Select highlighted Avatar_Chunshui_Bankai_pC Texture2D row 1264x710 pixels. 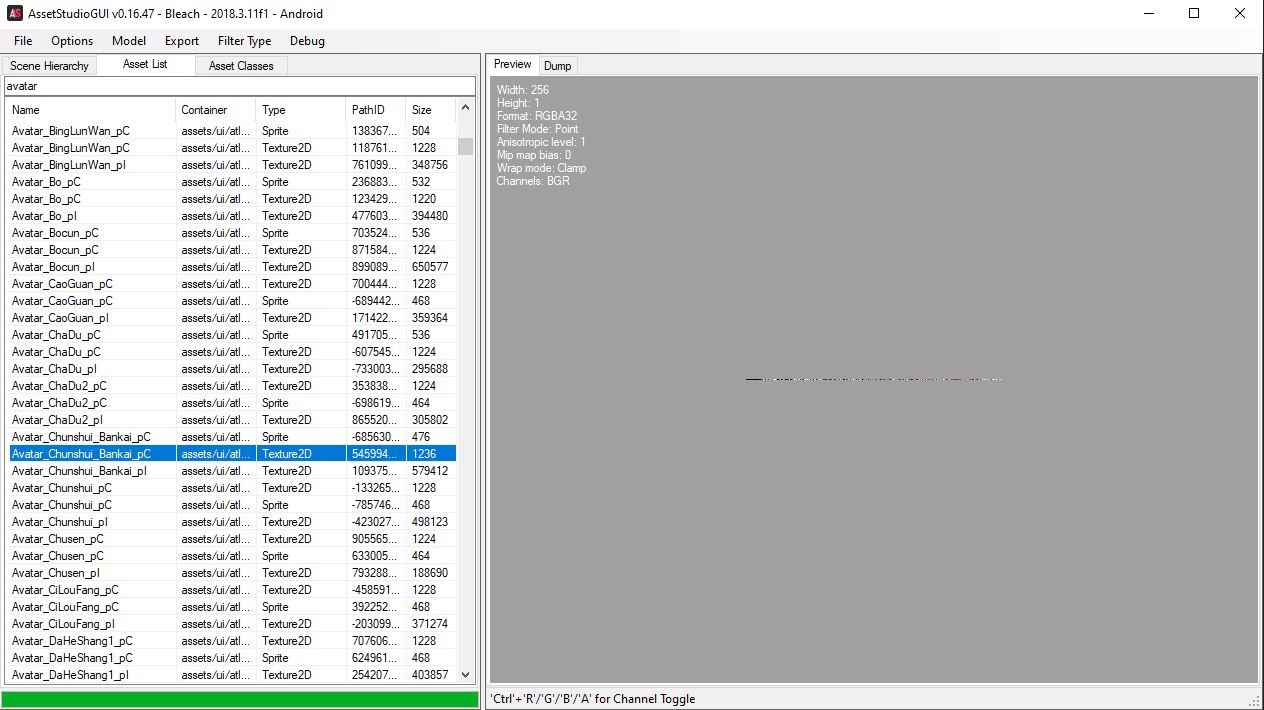click(232, 454)
